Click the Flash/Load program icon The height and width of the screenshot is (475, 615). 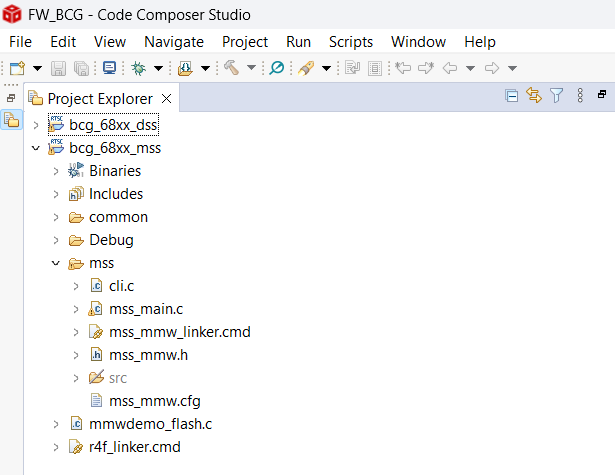click(185, 68)
